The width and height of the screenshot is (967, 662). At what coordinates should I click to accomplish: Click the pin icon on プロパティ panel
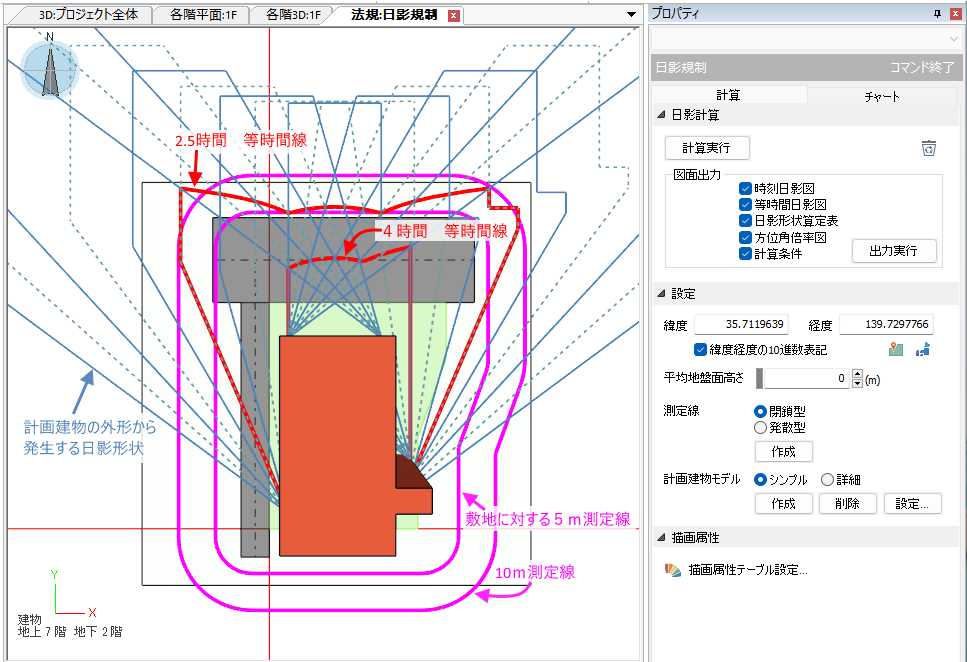point(937,13)
